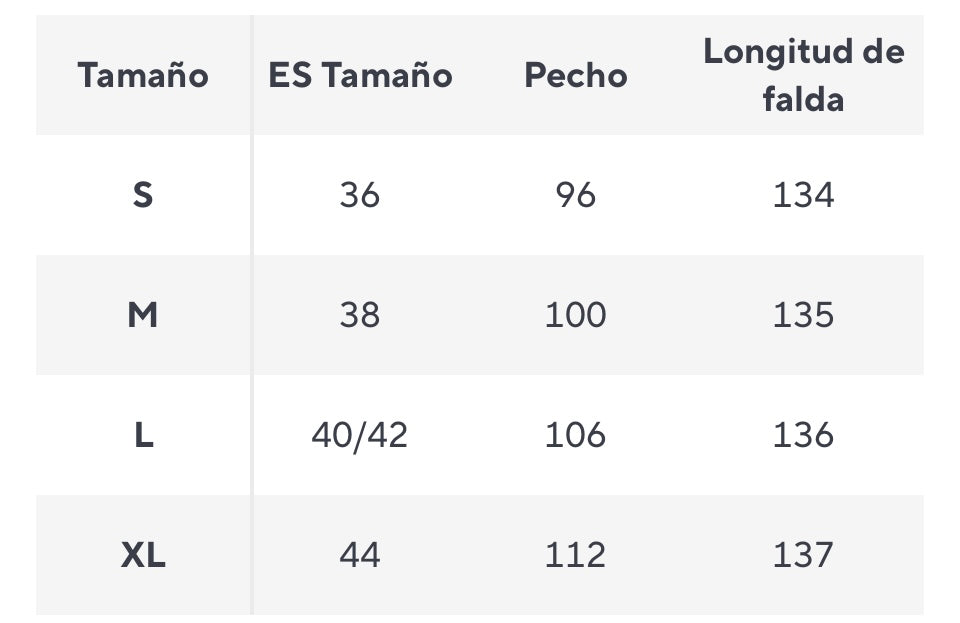
Task: Click the Pecho value 96
Action: point(576,195)
